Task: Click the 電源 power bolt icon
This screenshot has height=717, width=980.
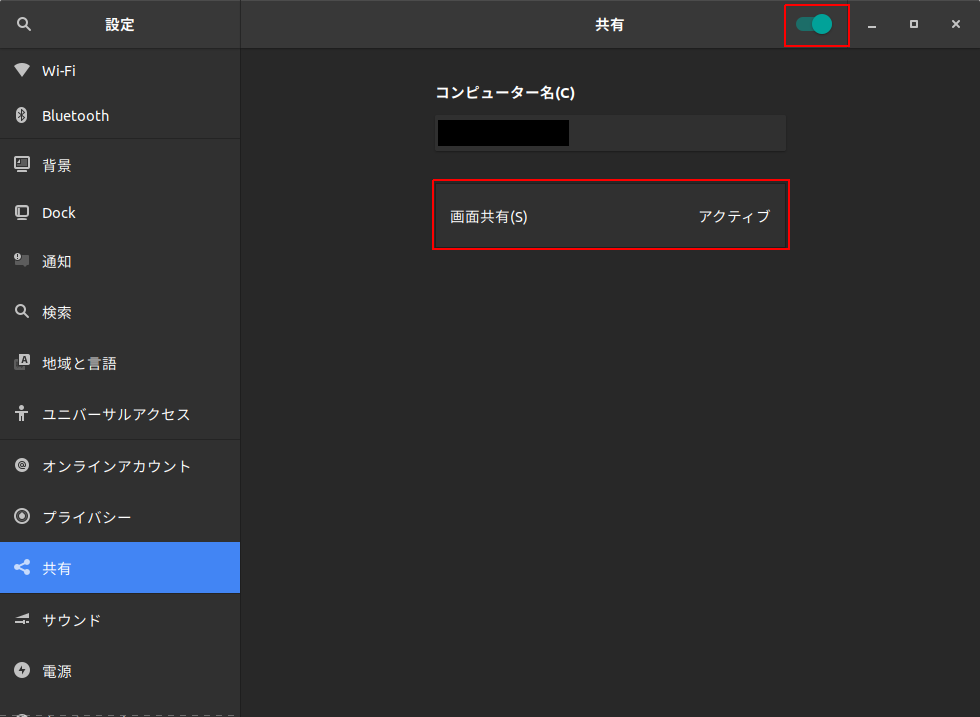Action: click(22, 670)
